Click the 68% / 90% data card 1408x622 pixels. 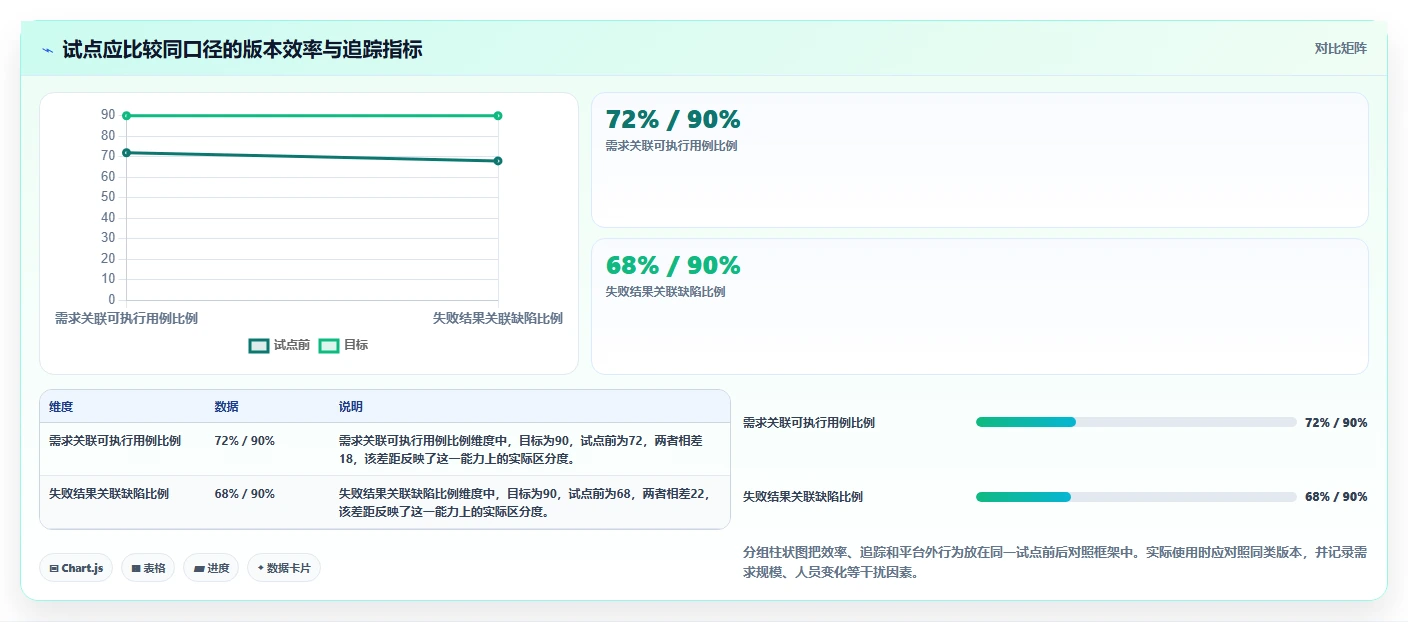979,306
